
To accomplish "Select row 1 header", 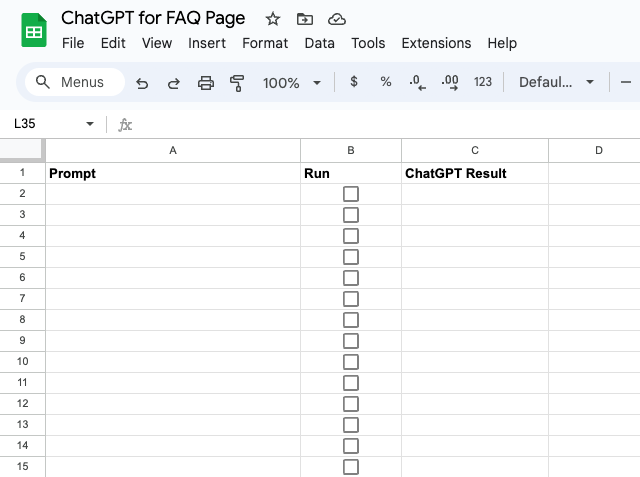I will click(22, 173).
